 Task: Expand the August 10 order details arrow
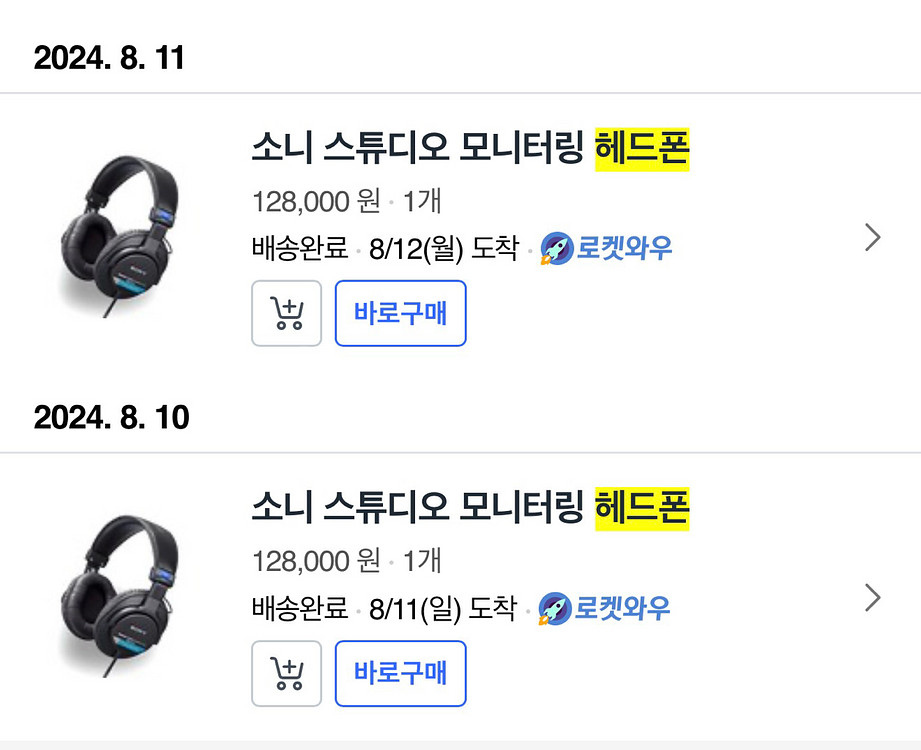point(873,597)
